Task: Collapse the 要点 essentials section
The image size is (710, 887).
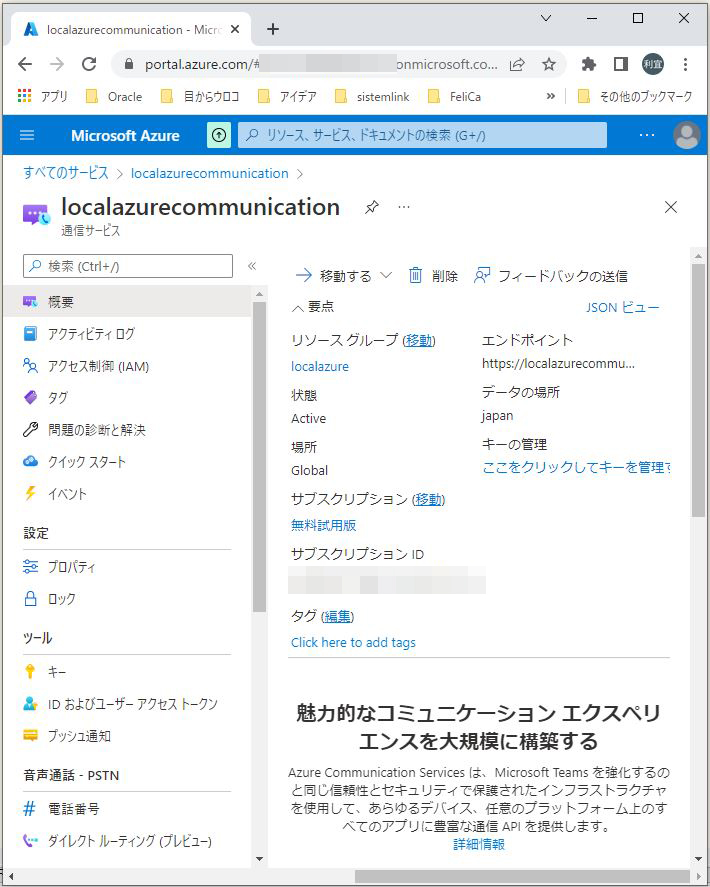Action: [x=313, y=307]
